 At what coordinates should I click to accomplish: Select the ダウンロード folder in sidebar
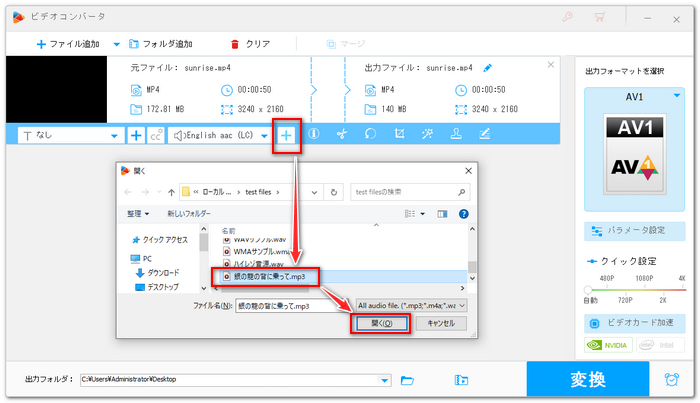[165, 272]
